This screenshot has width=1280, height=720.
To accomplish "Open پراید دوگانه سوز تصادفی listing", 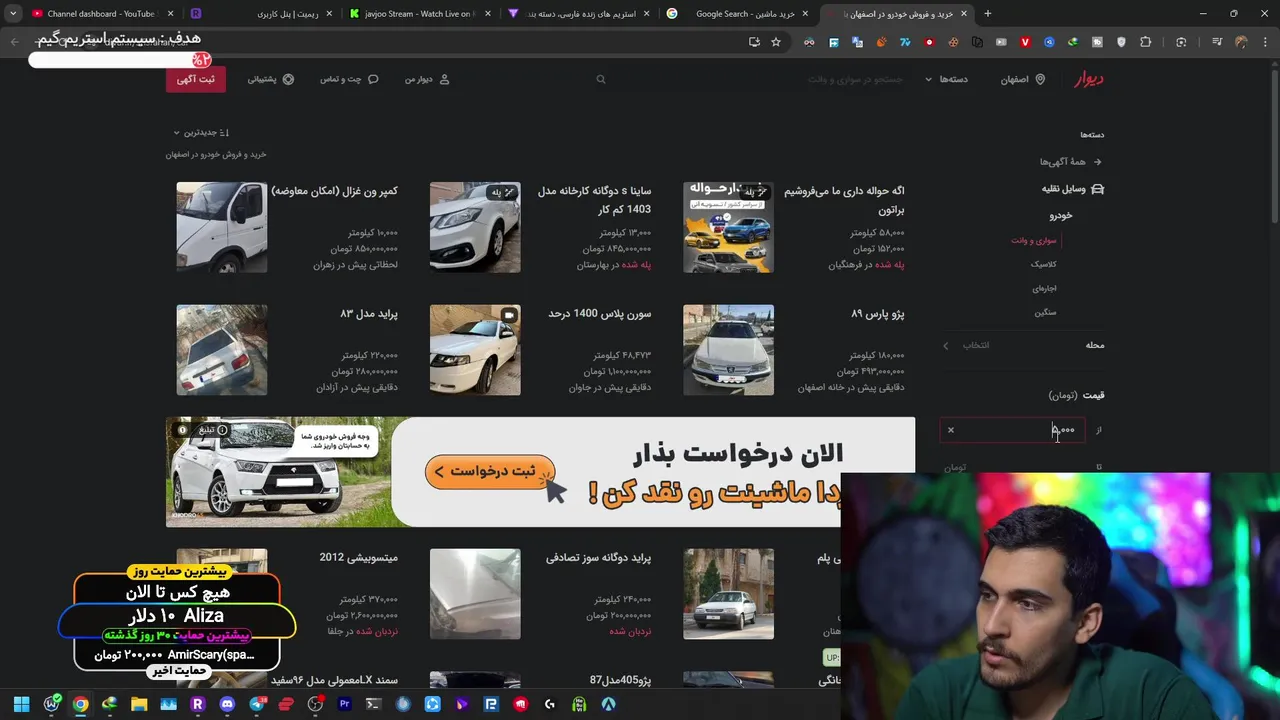I will 540,594.
